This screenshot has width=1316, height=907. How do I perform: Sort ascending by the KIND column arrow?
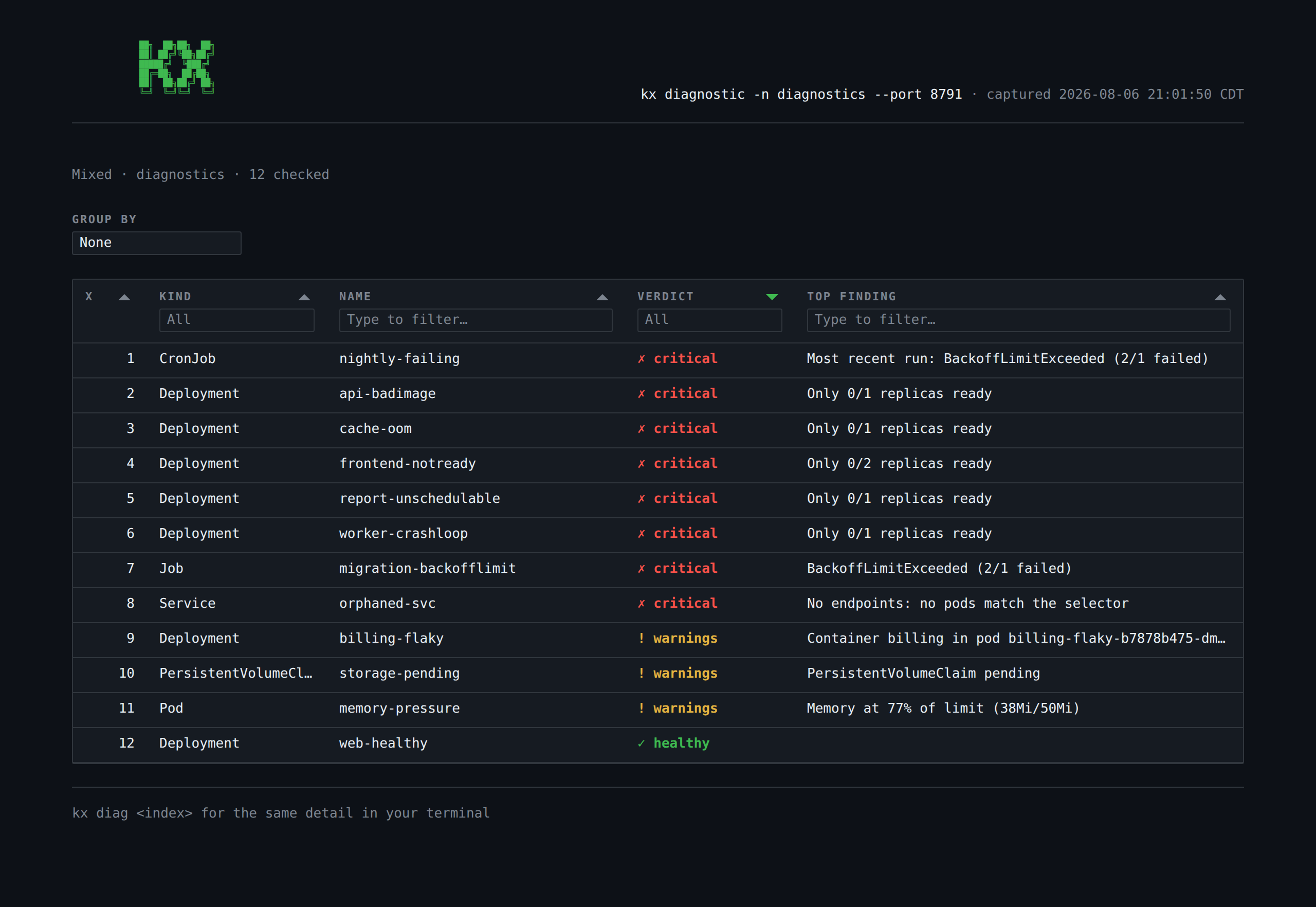(304, 297)
